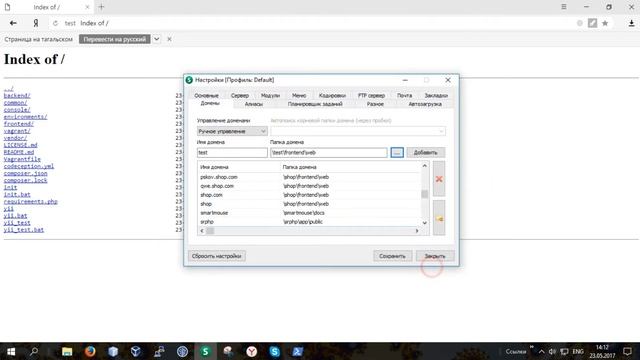The height and width of the screenshot is (360, 640).
Task: Open the vendor/ directory link
Action: coord(15,138)
